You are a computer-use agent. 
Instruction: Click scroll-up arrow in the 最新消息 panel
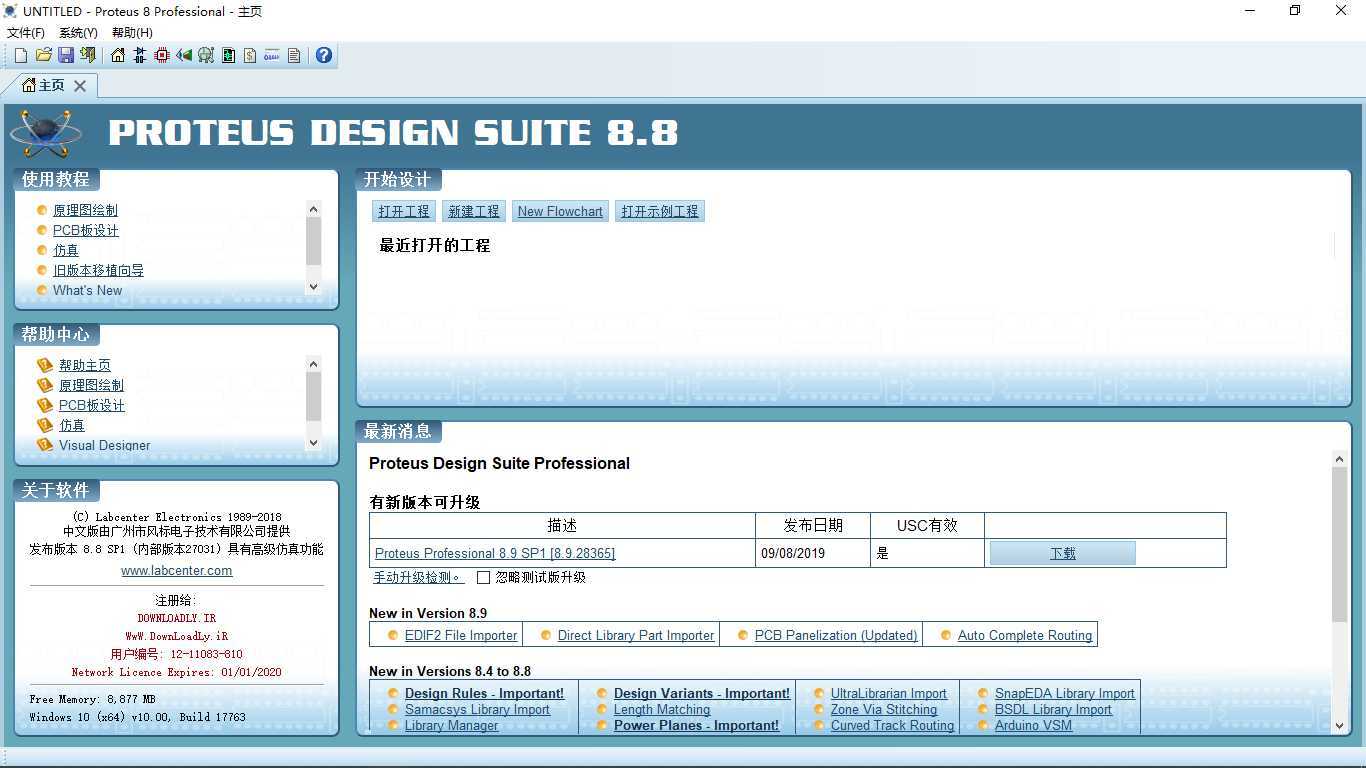pyautogui.click(x=1340, y=459)
